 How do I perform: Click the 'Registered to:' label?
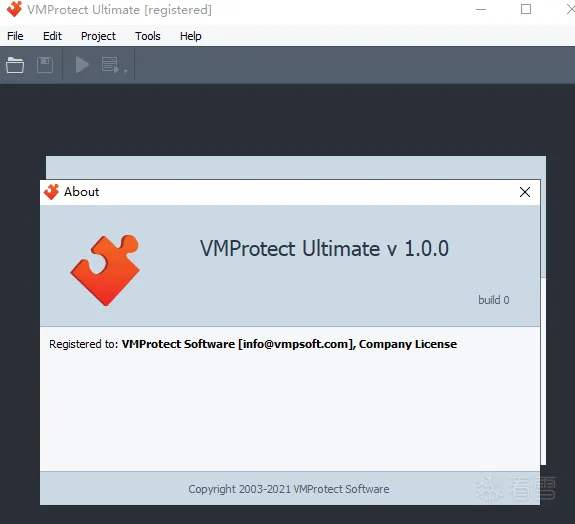[x=84, y=344]
